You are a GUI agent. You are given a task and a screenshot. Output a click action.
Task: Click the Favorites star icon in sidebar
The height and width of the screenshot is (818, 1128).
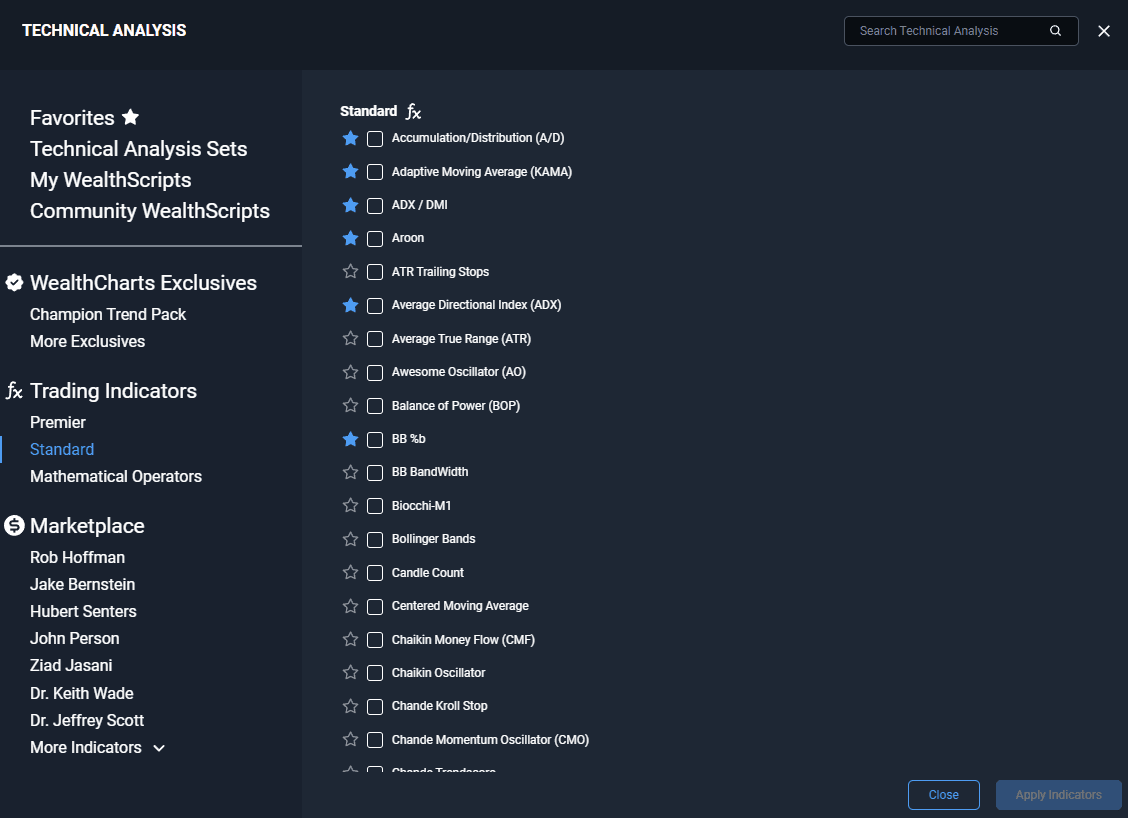click(130, 117)
